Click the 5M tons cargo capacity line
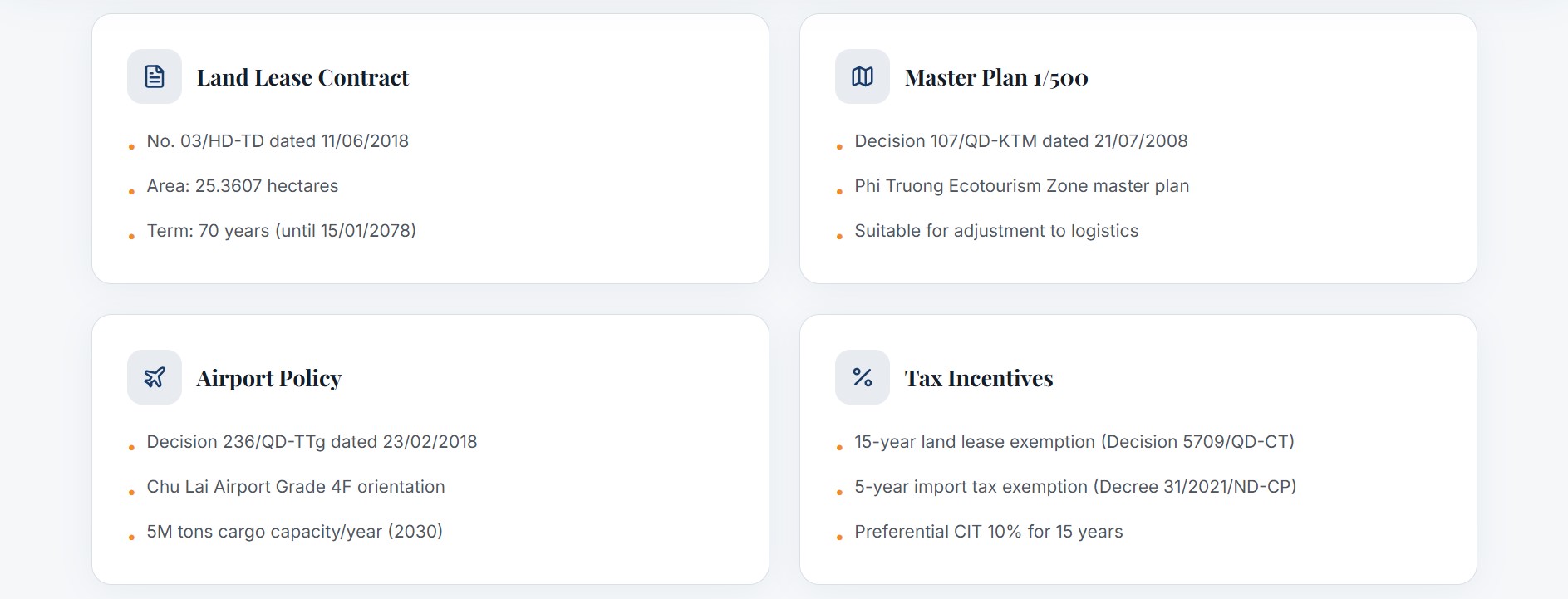The height and width of the screenshot is (599, 1568). coord(294,532)
